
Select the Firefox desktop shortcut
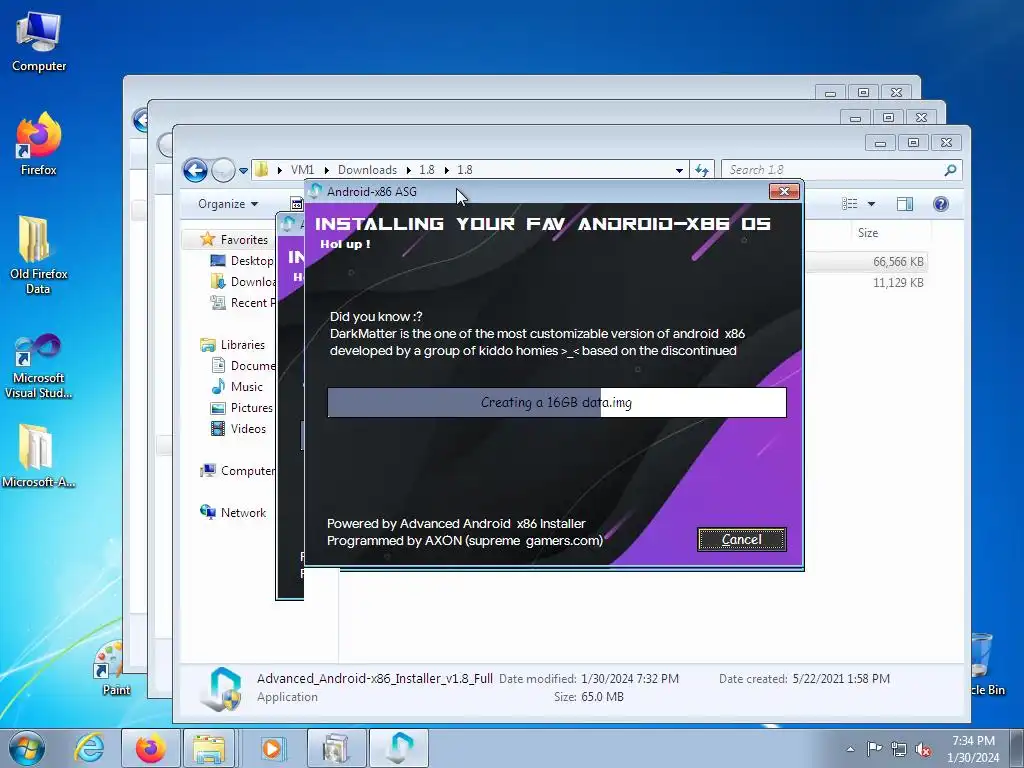pyautogui.click(x=39, y=144)
